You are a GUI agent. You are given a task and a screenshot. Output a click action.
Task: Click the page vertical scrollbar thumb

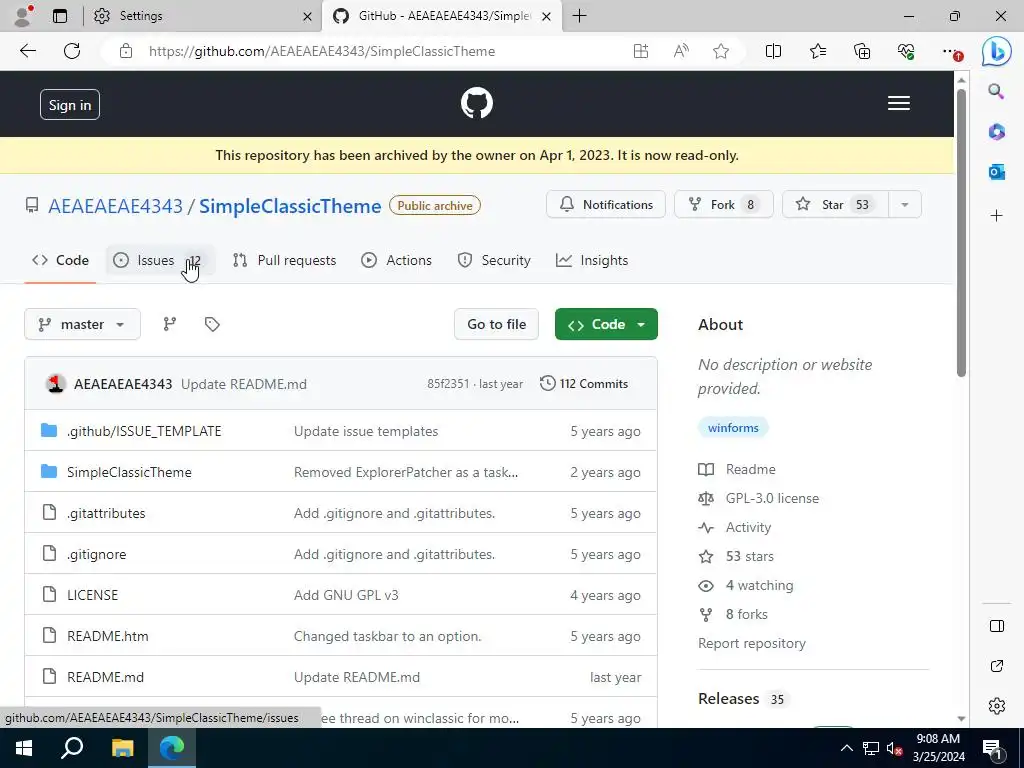pos(961,232)
